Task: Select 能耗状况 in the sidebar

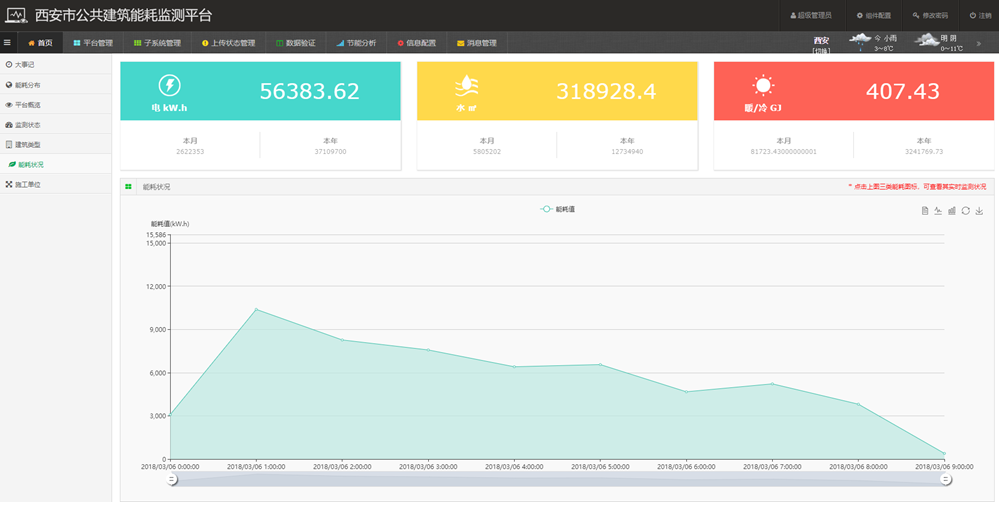Action: click(x=55, y=164)
